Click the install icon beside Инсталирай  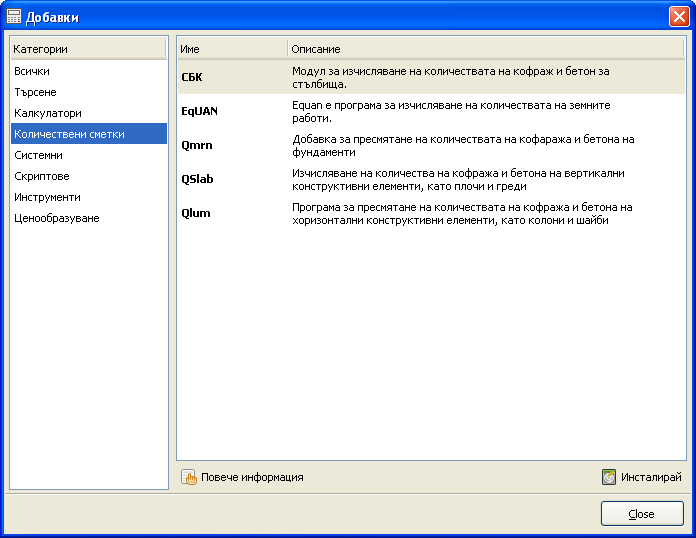tap(609, 477)
